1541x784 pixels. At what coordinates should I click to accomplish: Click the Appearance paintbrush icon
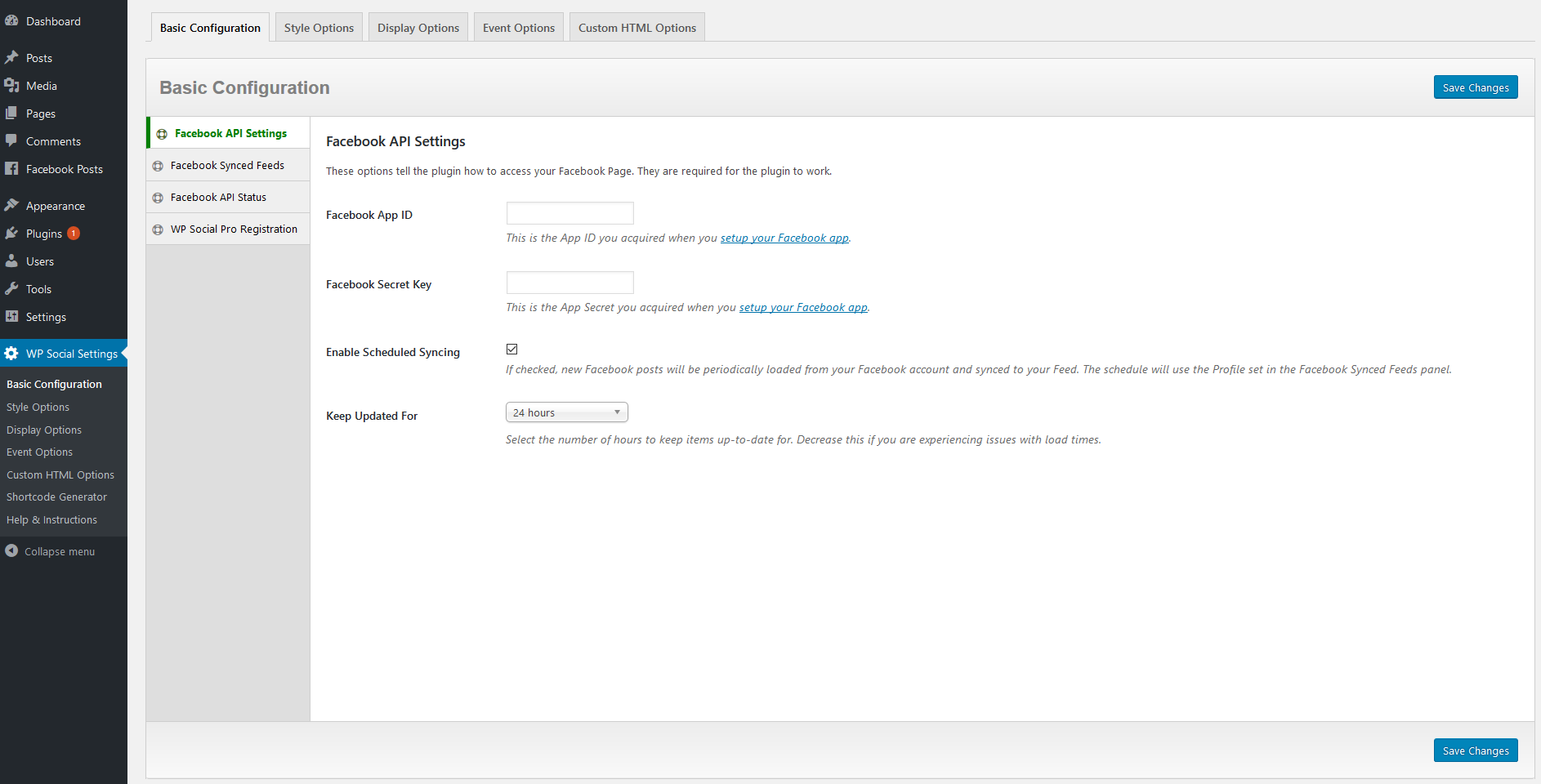[11, 205]
